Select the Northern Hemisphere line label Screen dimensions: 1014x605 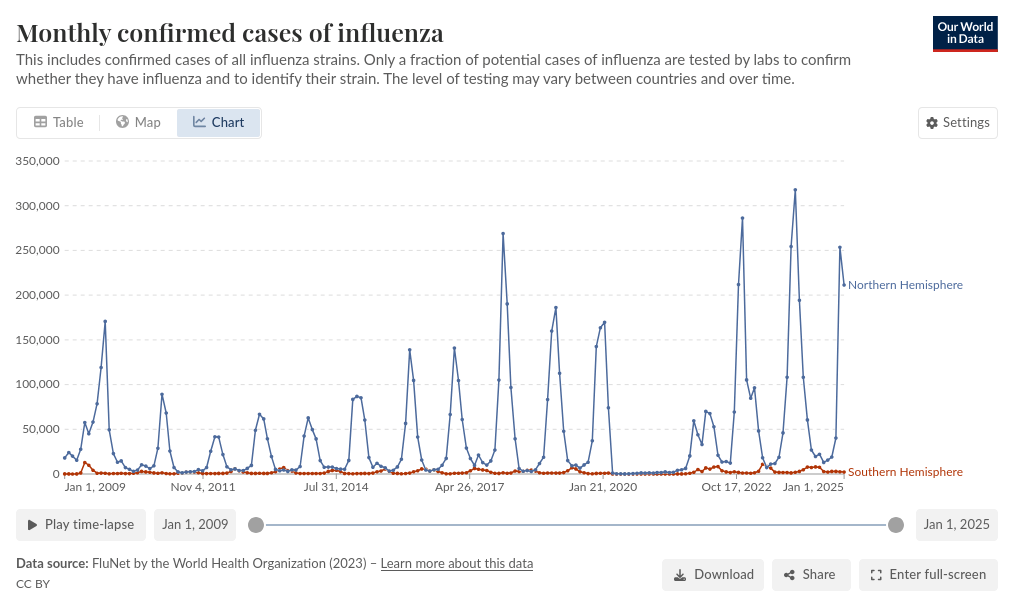(905, 285)
